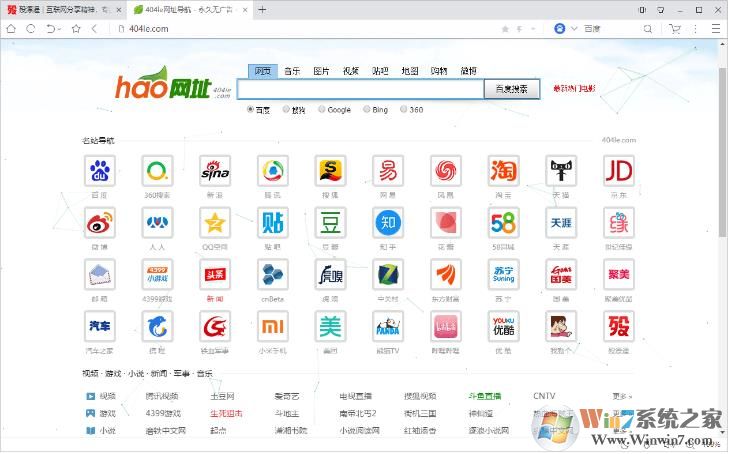Close the 404le navigation tab
Viewport: 729px width, 454px height.
(x=245, y=10)
